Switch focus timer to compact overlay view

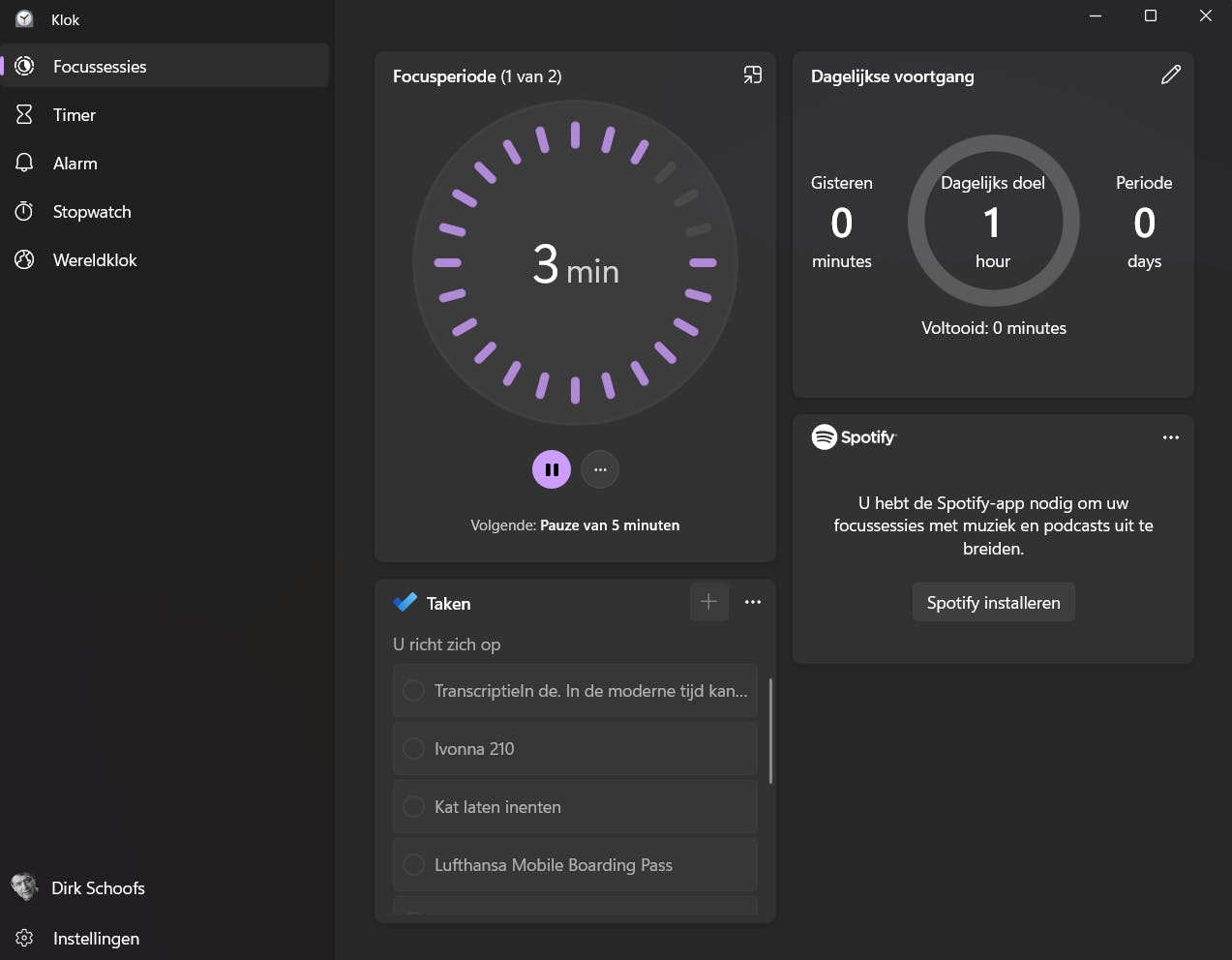[752, 75]
